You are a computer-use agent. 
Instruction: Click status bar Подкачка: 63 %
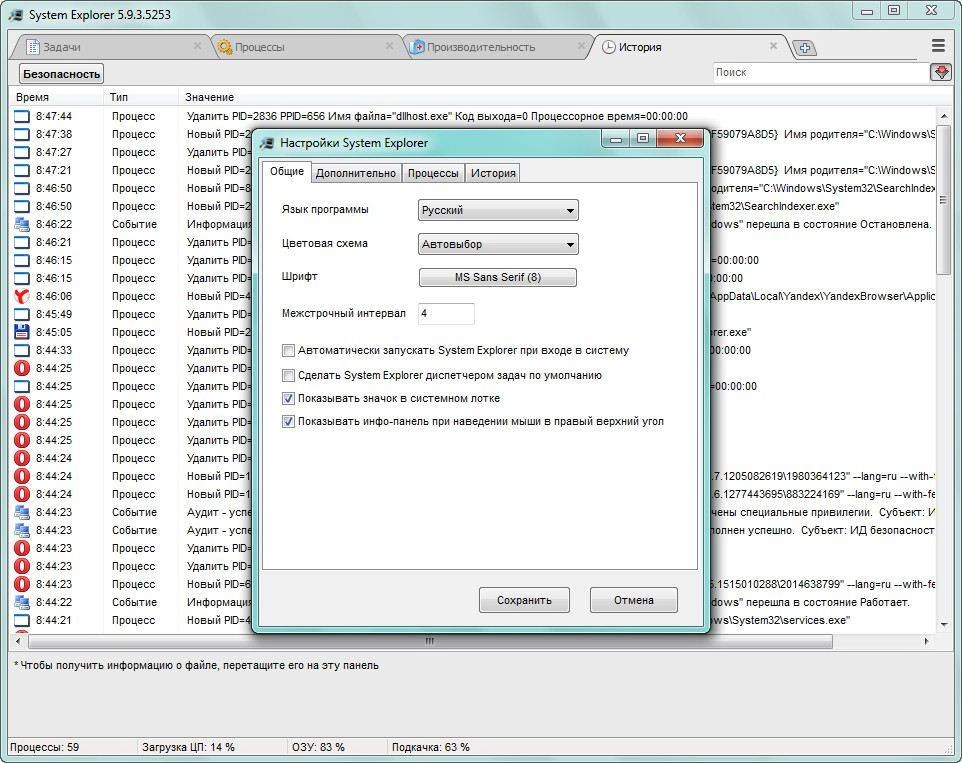tap(431, 747)
